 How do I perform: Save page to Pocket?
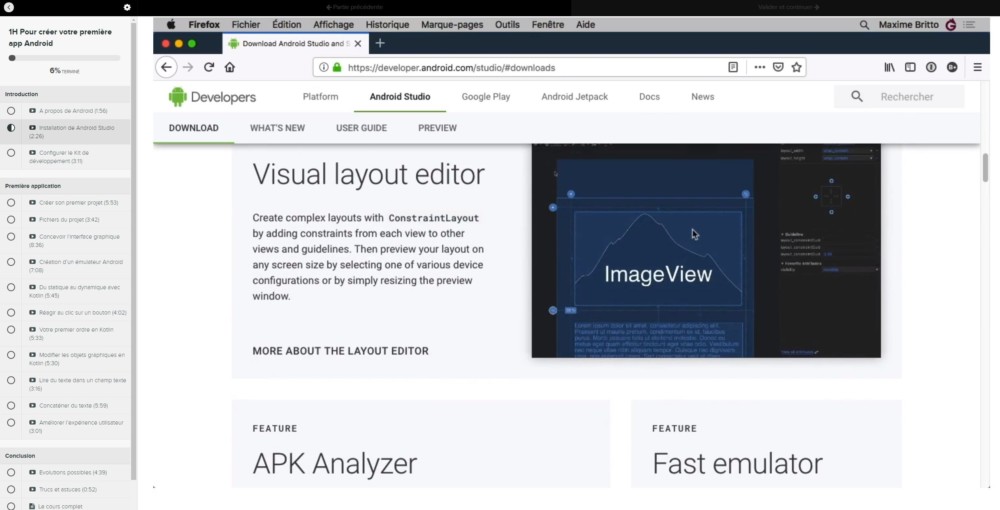coord(778,67)
